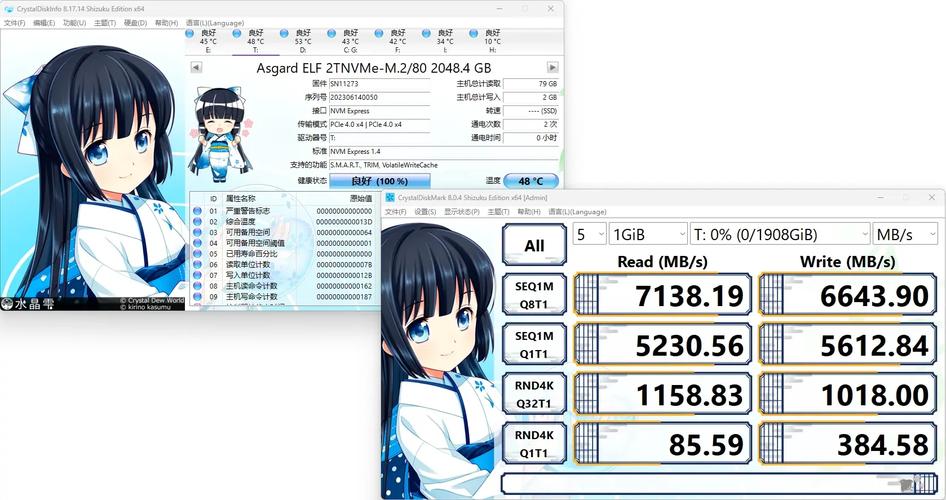
Task: Click status orb for attribute 08 主机读命令计数
Action: click(197, 286)
